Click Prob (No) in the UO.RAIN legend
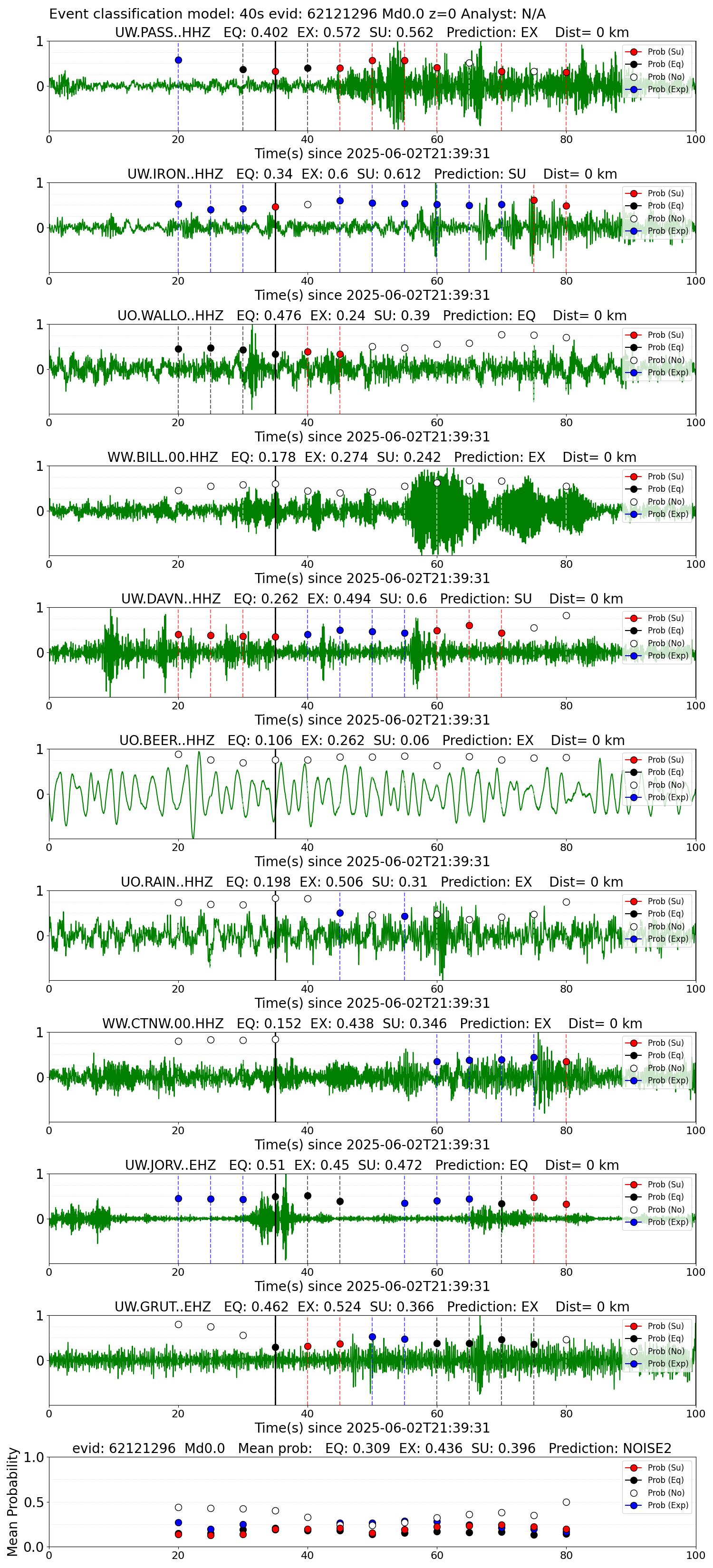 point(666,927)
